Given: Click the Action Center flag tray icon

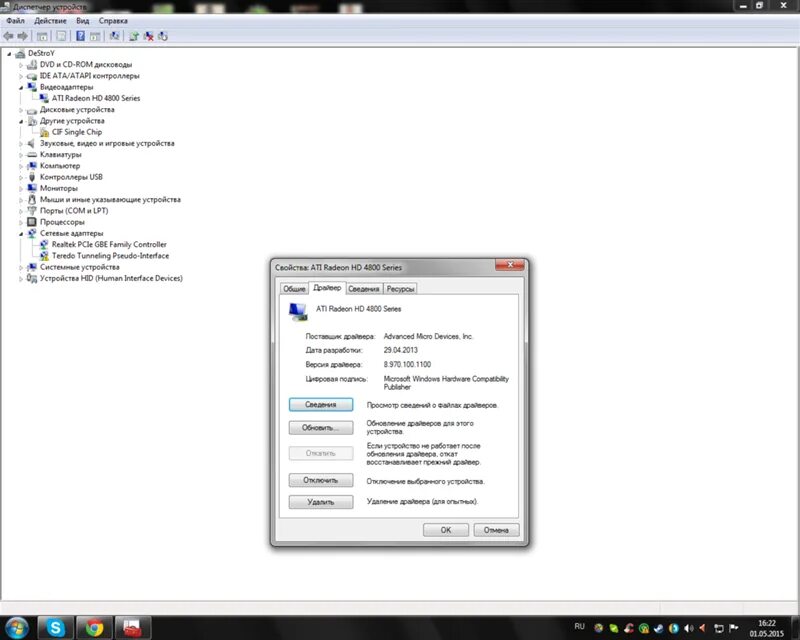Looking at the screenshot, I should pos(734,628).
